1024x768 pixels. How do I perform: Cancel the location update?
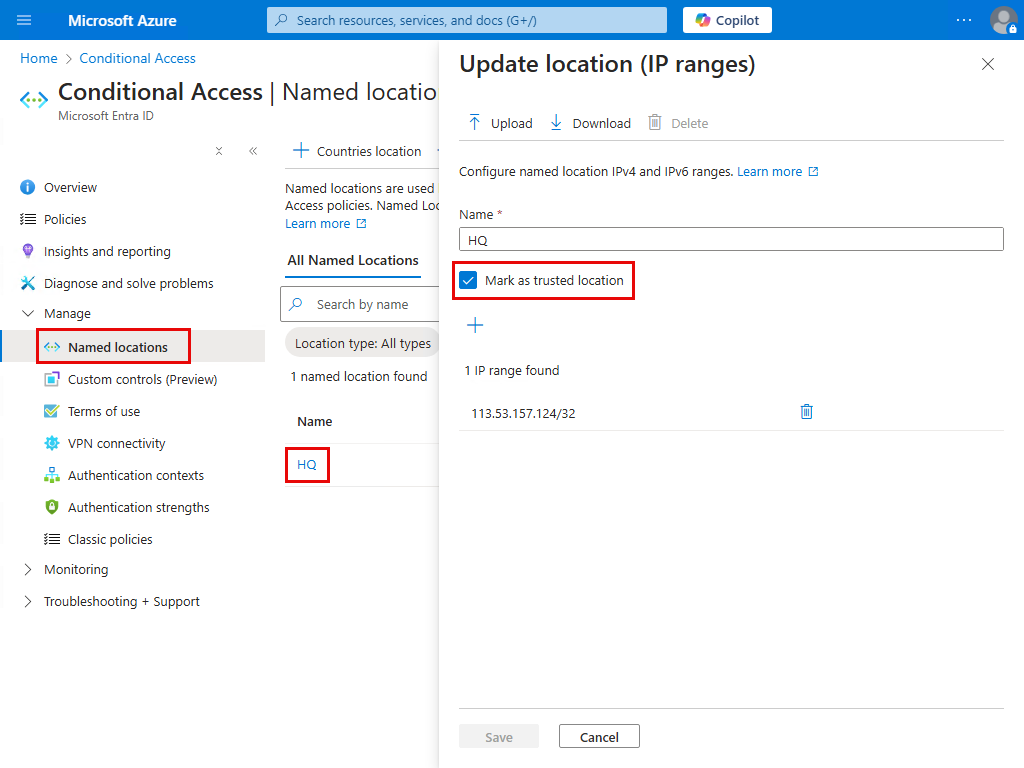point(599,737)
